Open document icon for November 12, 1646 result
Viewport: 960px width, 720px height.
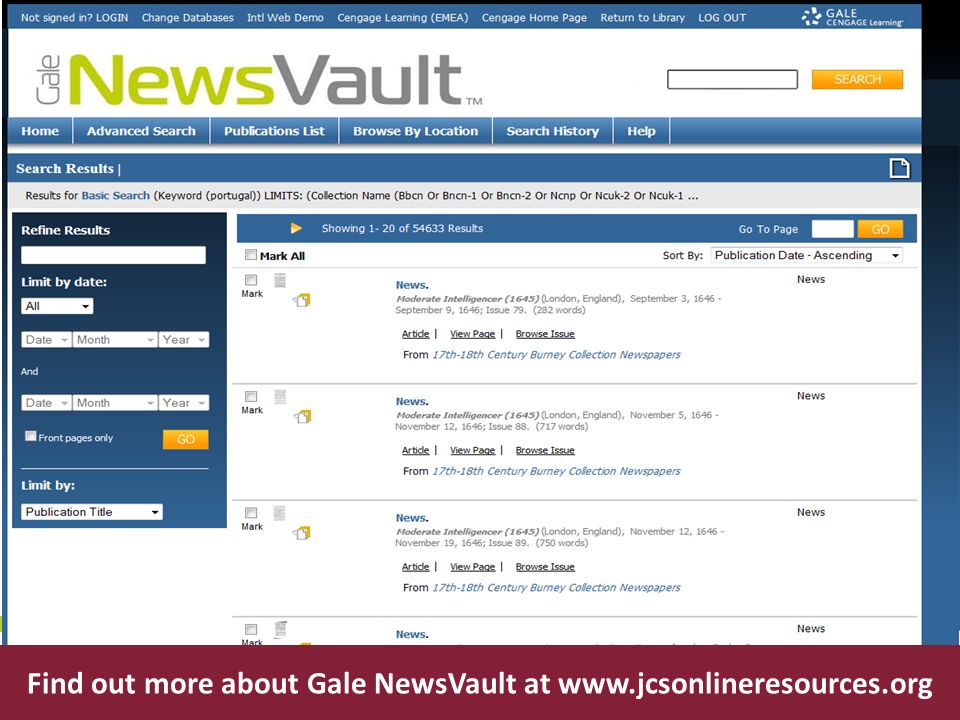click(x=280, y=513)
